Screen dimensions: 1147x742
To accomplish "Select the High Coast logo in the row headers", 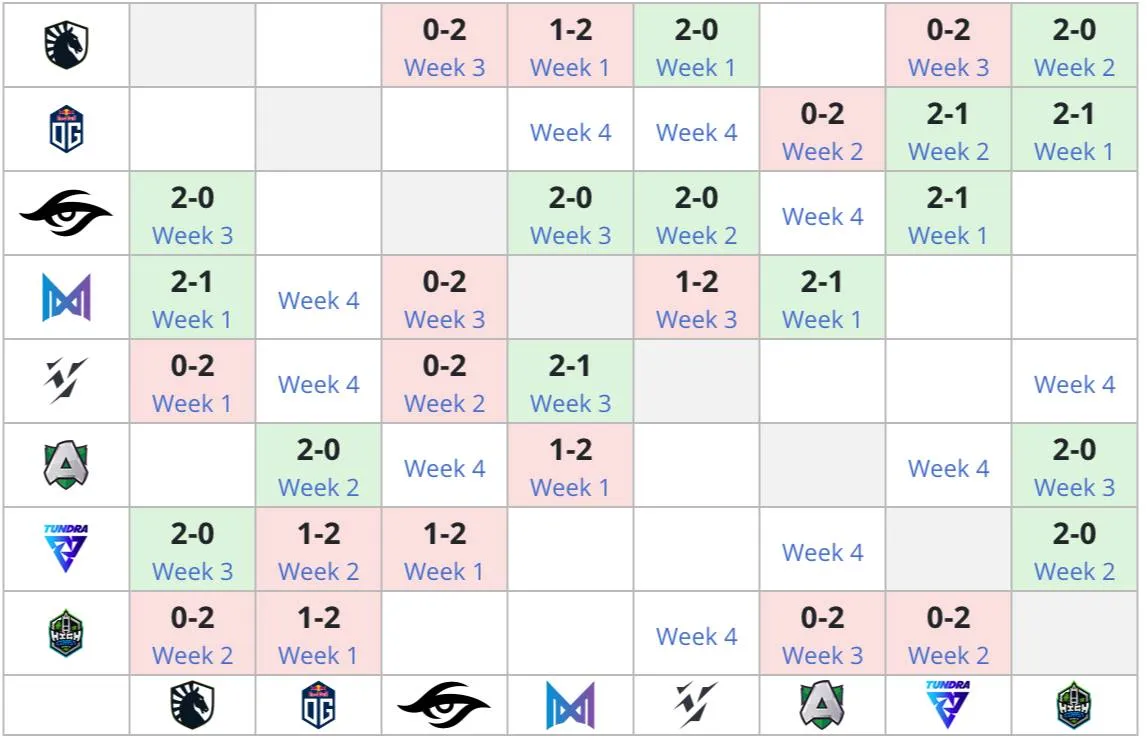I will point(66,632).
